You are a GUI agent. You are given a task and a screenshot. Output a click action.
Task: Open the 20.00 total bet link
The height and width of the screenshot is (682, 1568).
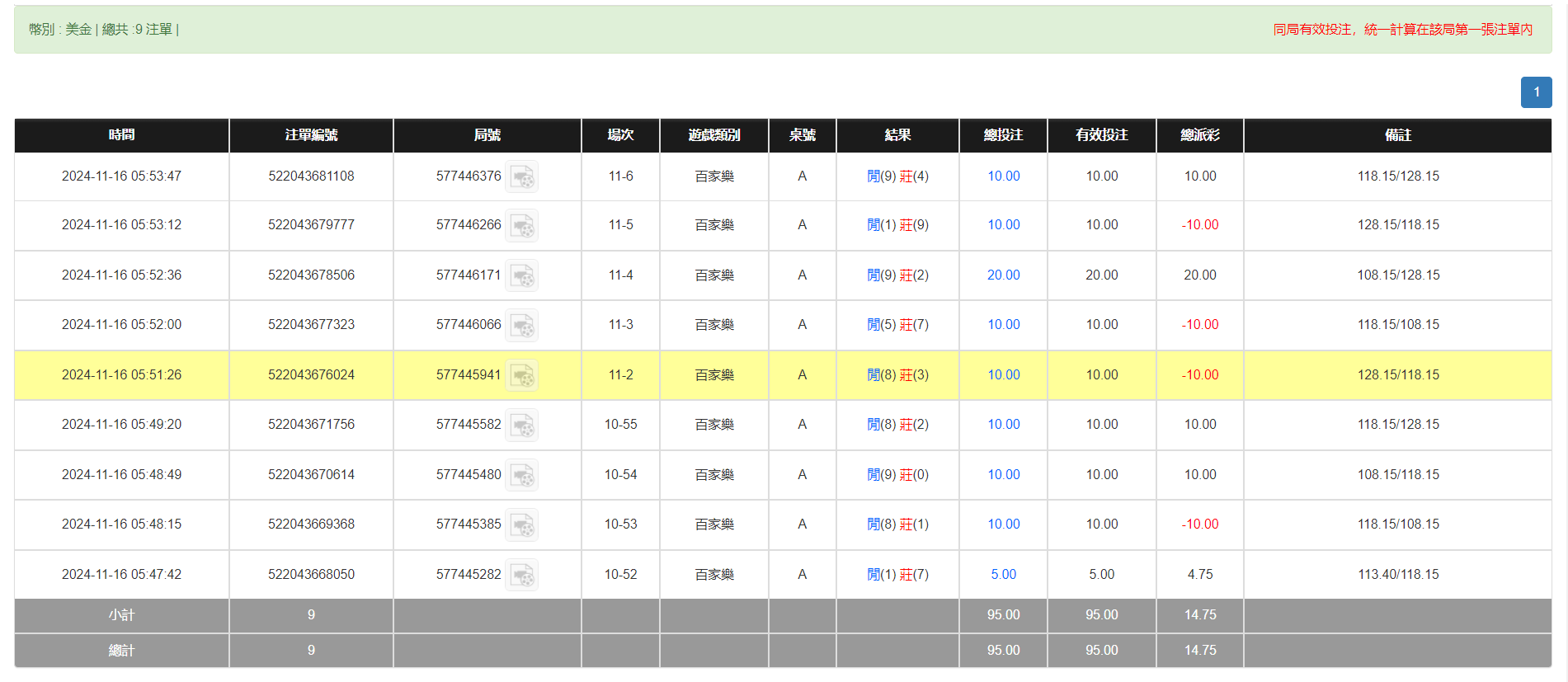point(1003,275)
